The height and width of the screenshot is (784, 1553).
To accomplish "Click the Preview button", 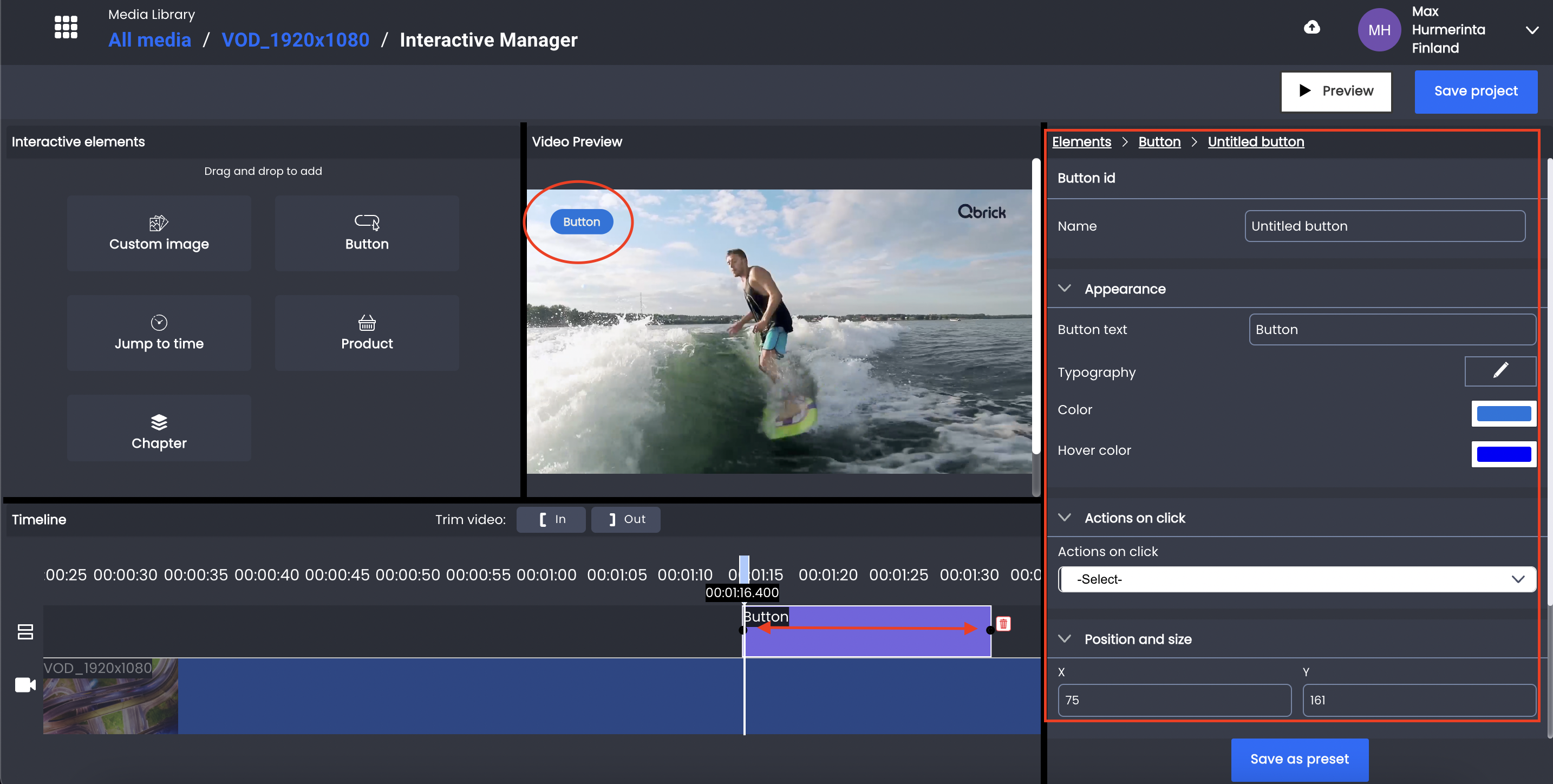I will pyautogui.click(x=1336, y=91).
